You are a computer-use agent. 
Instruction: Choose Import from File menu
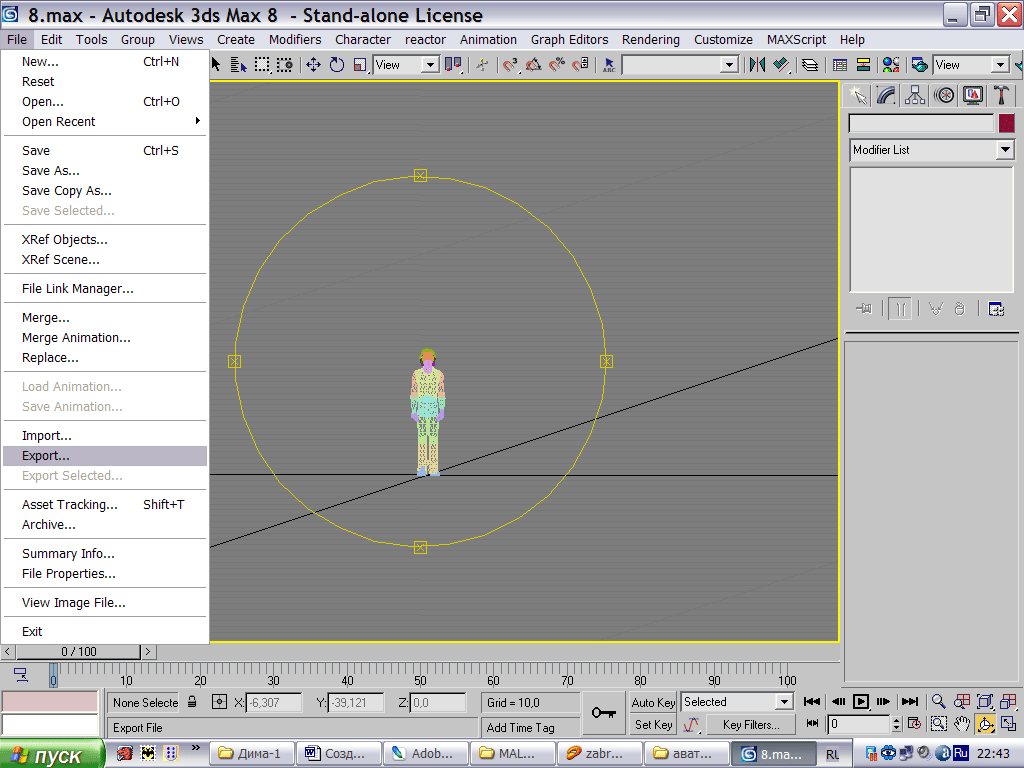[104, 436]
